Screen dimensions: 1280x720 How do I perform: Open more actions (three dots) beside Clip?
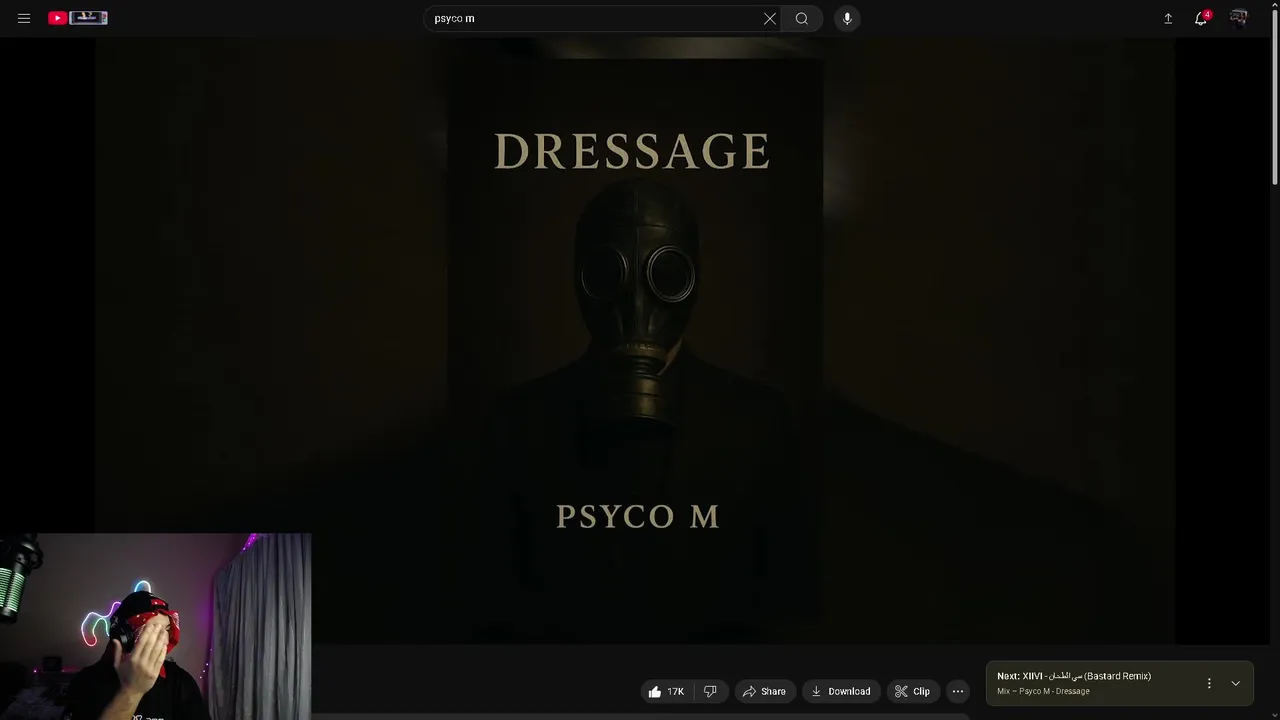(958, 691)
